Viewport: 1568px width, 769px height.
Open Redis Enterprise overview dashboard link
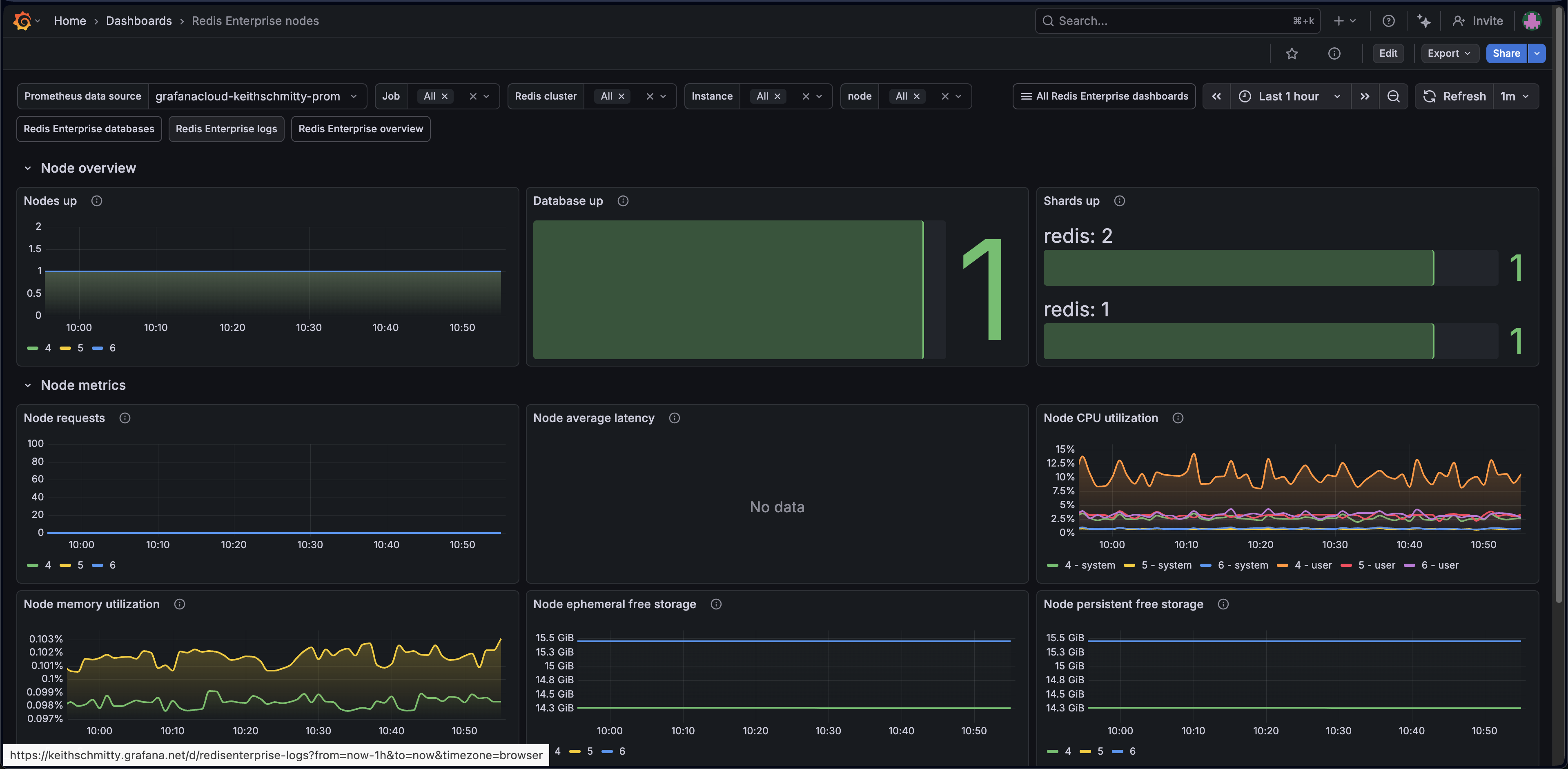click(361, 129)
